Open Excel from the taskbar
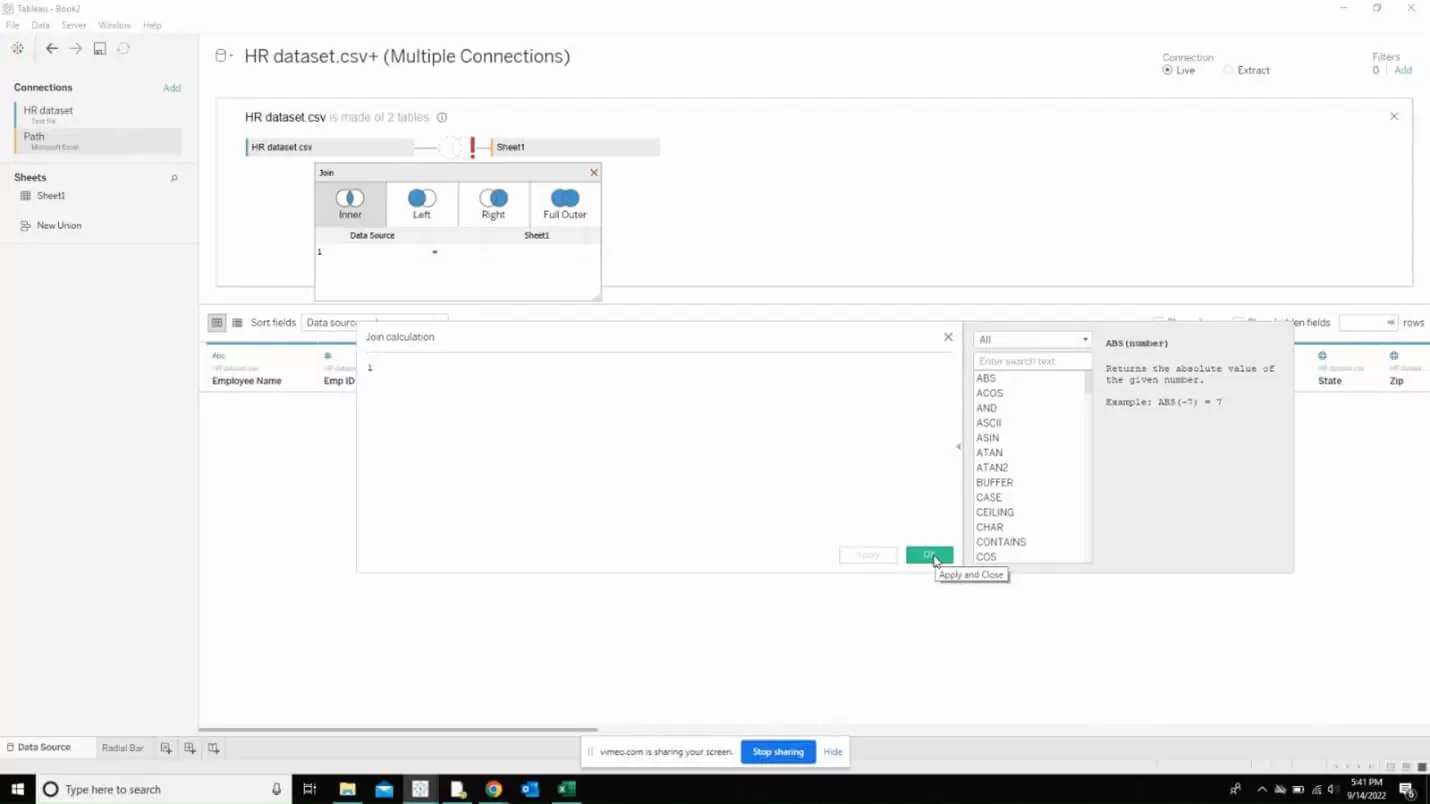This screenshot has width=1430, height=804. [x=566, y=789]
